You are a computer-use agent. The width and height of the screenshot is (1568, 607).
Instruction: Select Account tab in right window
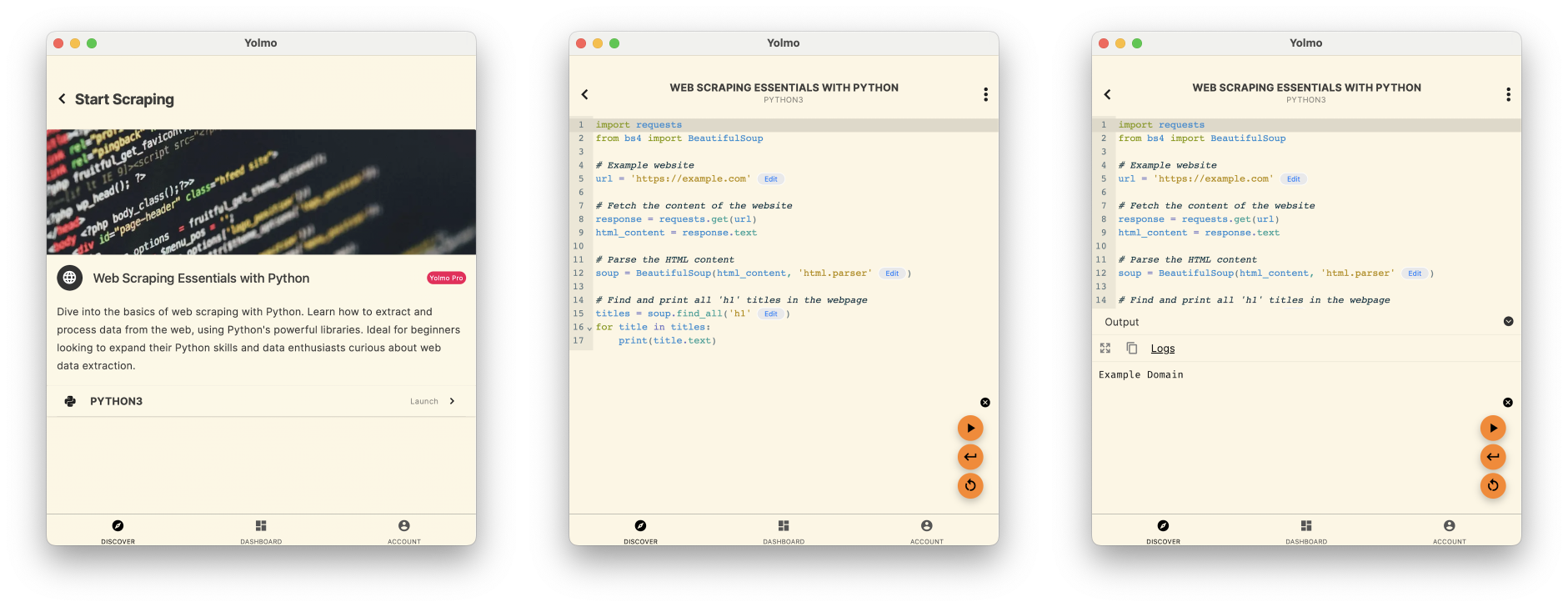[1450, 530]
